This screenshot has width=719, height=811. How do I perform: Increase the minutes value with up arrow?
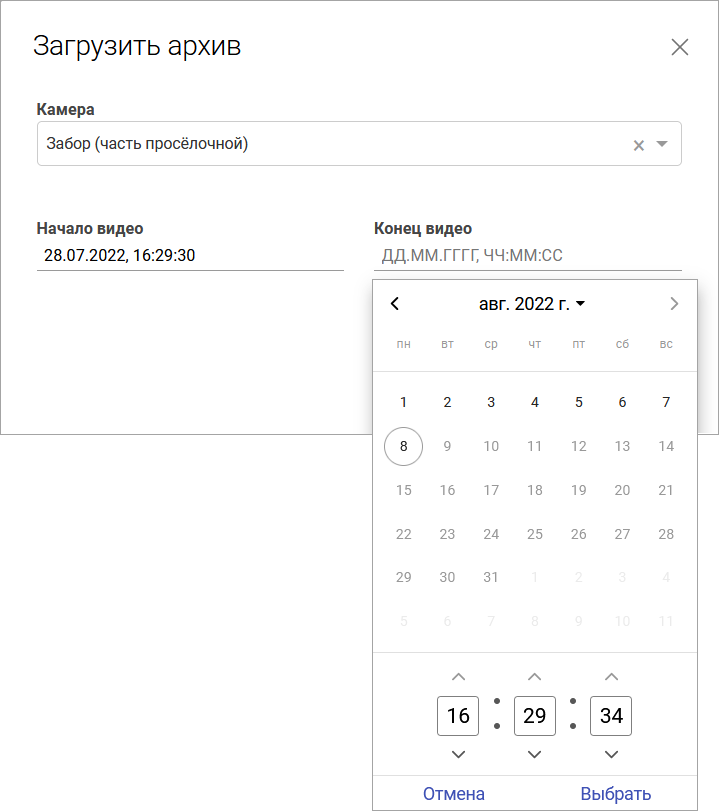(x=535, y=677)
